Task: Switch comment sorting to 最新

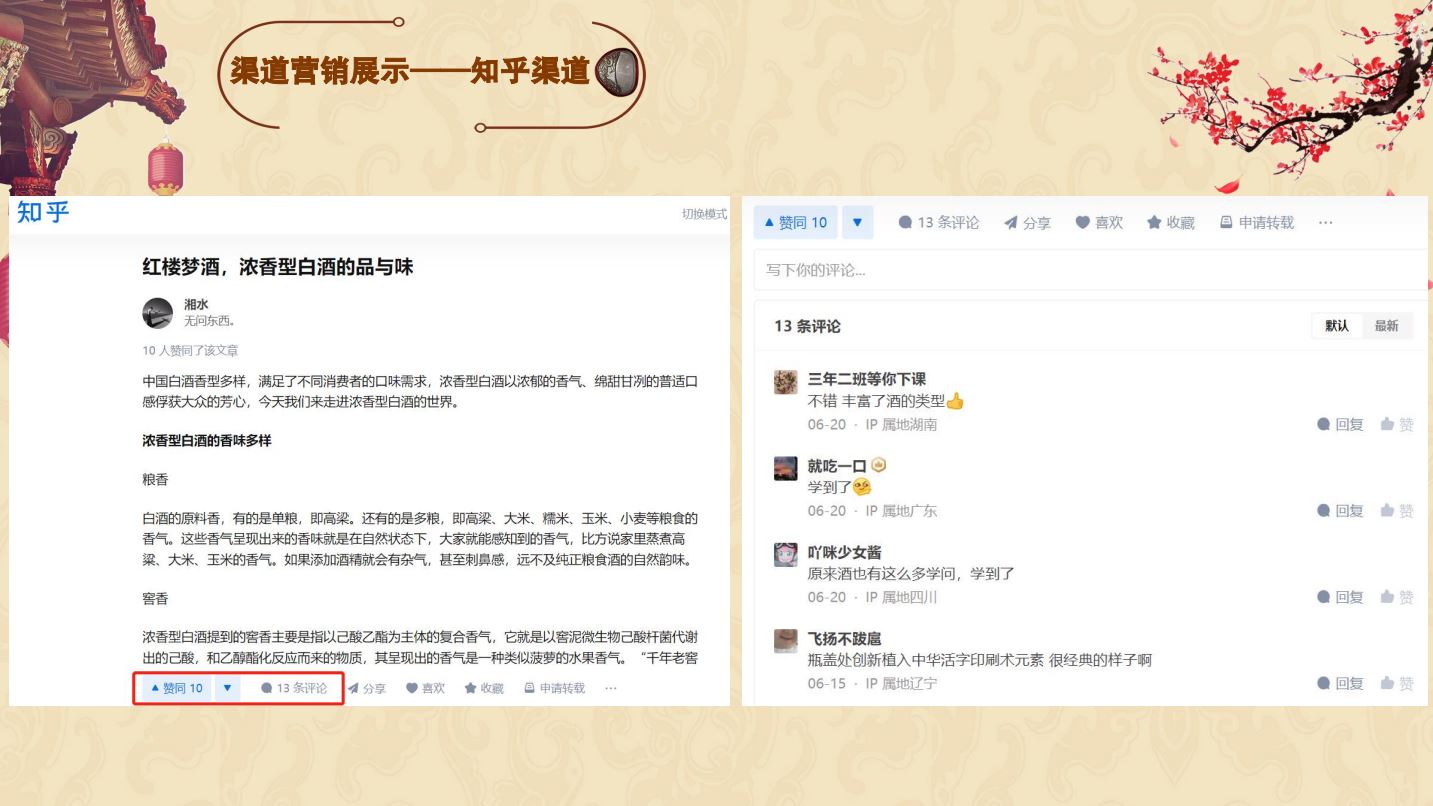Action: coord(1386,326)
